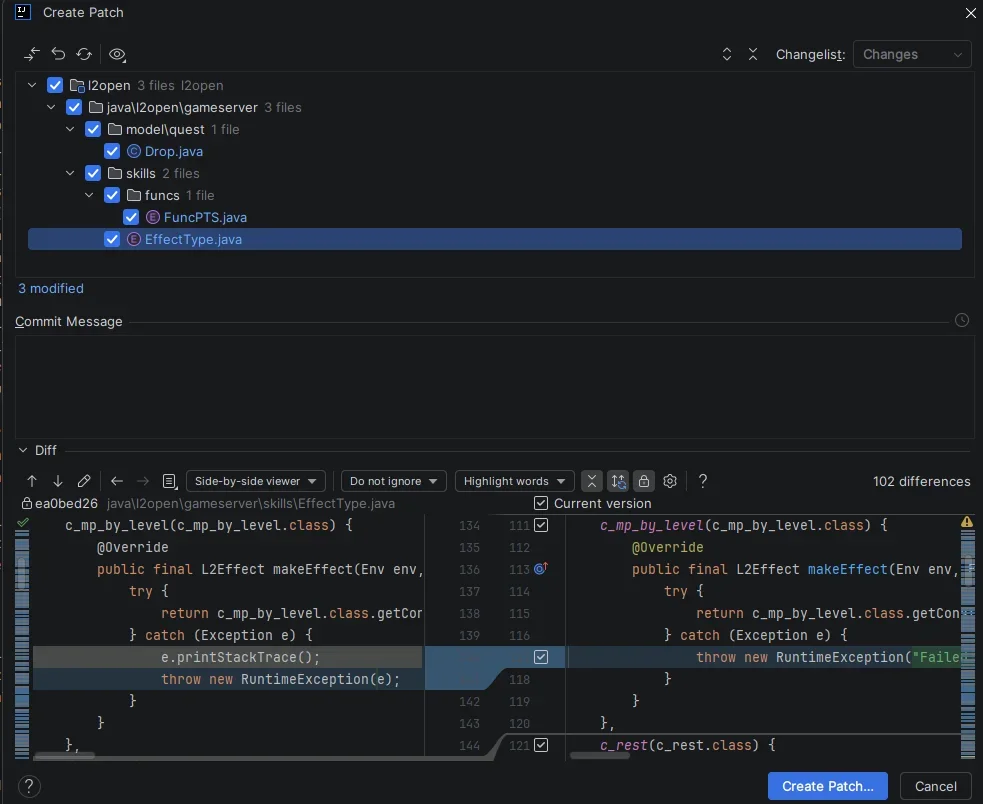983x804 pixels.
Task: Collapse the skills folder node
Action: 70,173
